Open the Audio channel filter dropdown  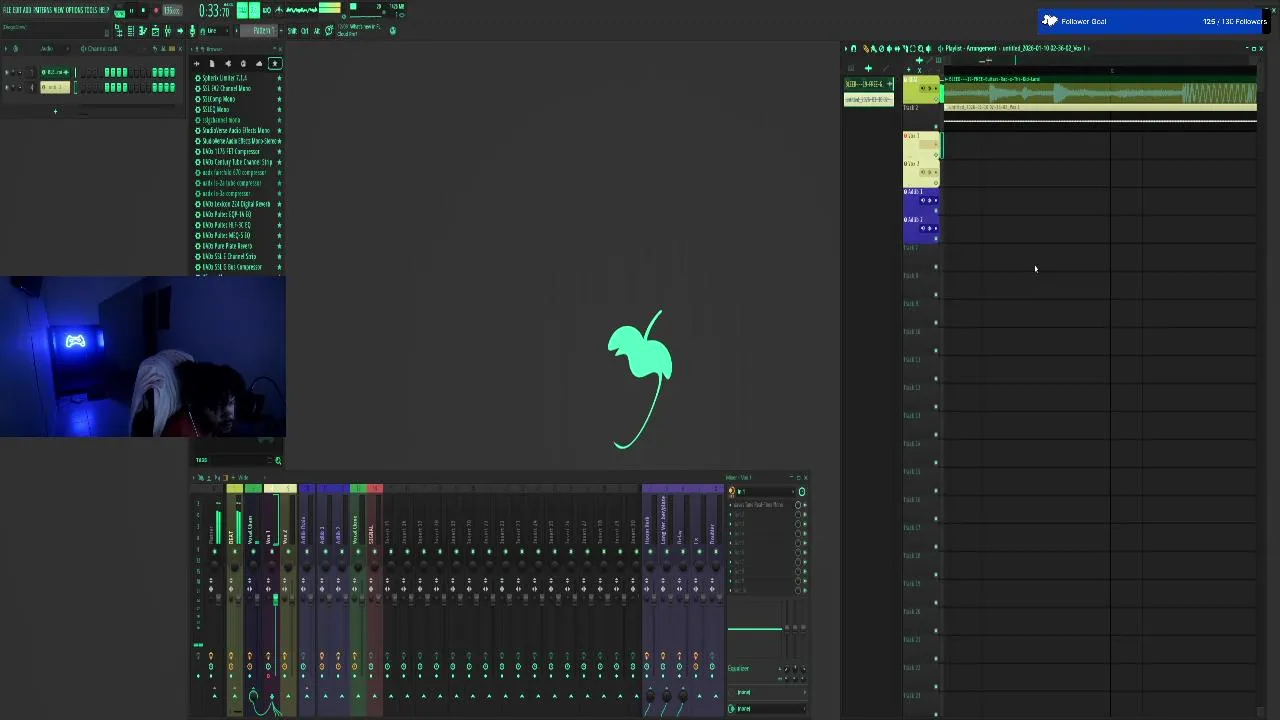pyautogui.click(x=53, y=49)
